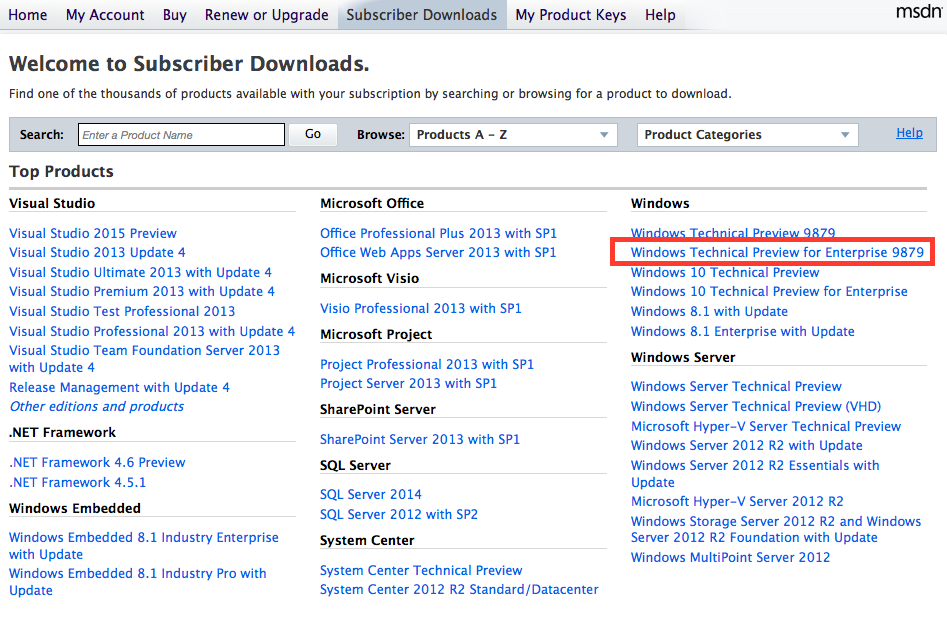Click the msdn logo
The height and width of the screenshot is (621, 947).
click(920, 12)
